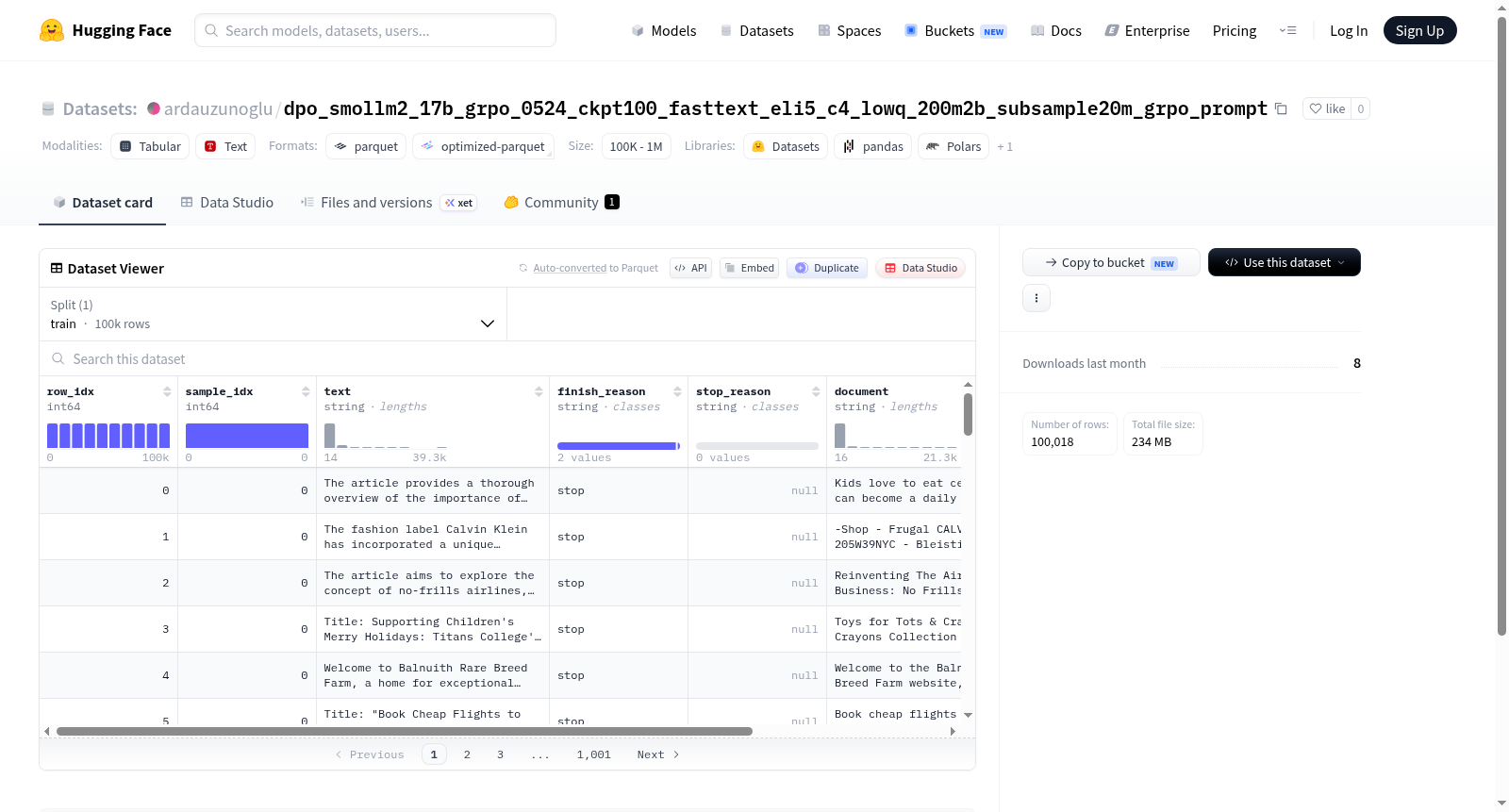Open the Community tab
Image resolution: width=1509 pixels, height=812 pixels.
pyautogui.click(x=561, y=203)
